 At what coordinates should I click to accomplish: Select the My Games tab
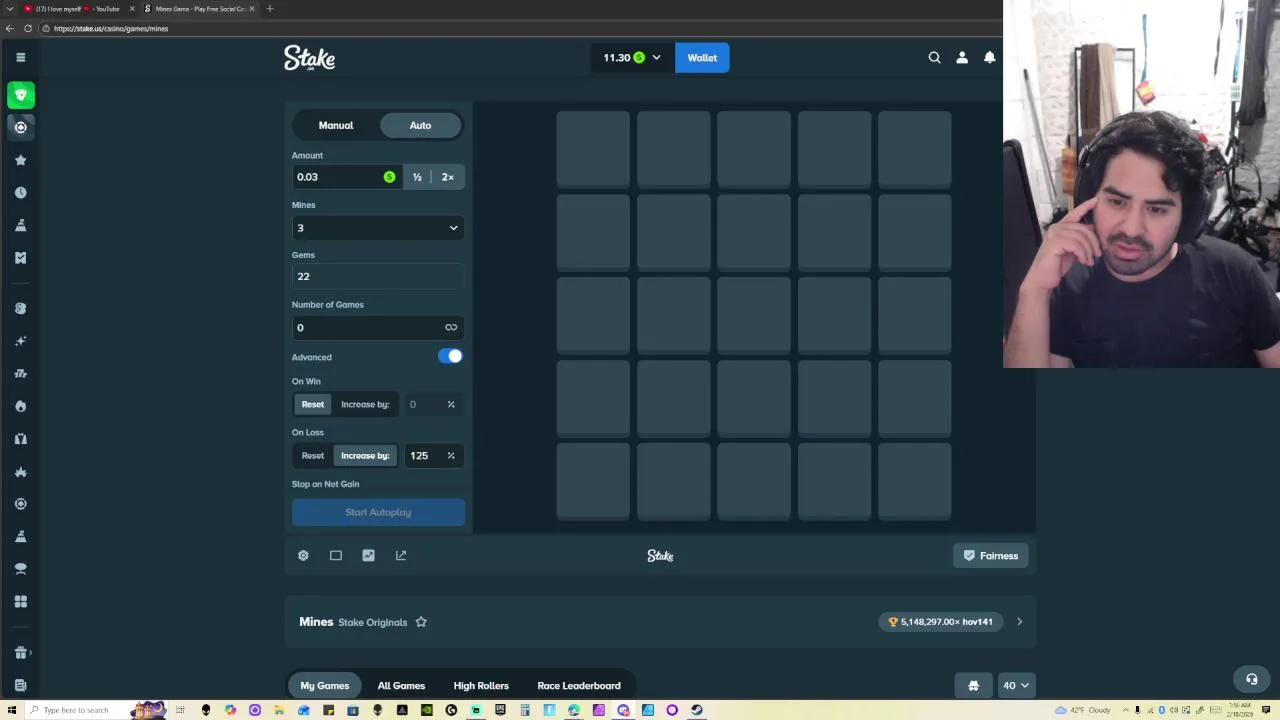(x=325, y=686)
